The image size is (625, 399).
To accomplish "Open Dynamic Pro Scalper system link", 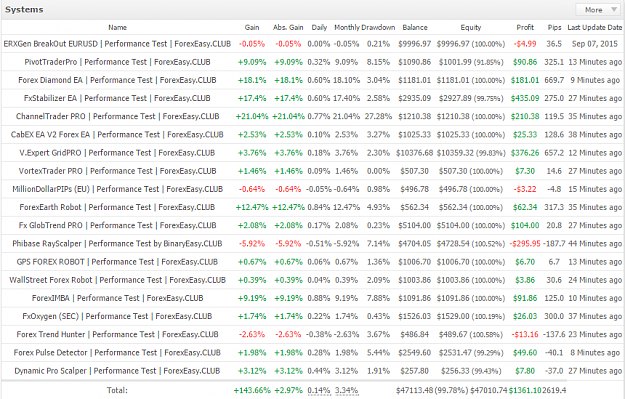I will [x=117, y=371].
